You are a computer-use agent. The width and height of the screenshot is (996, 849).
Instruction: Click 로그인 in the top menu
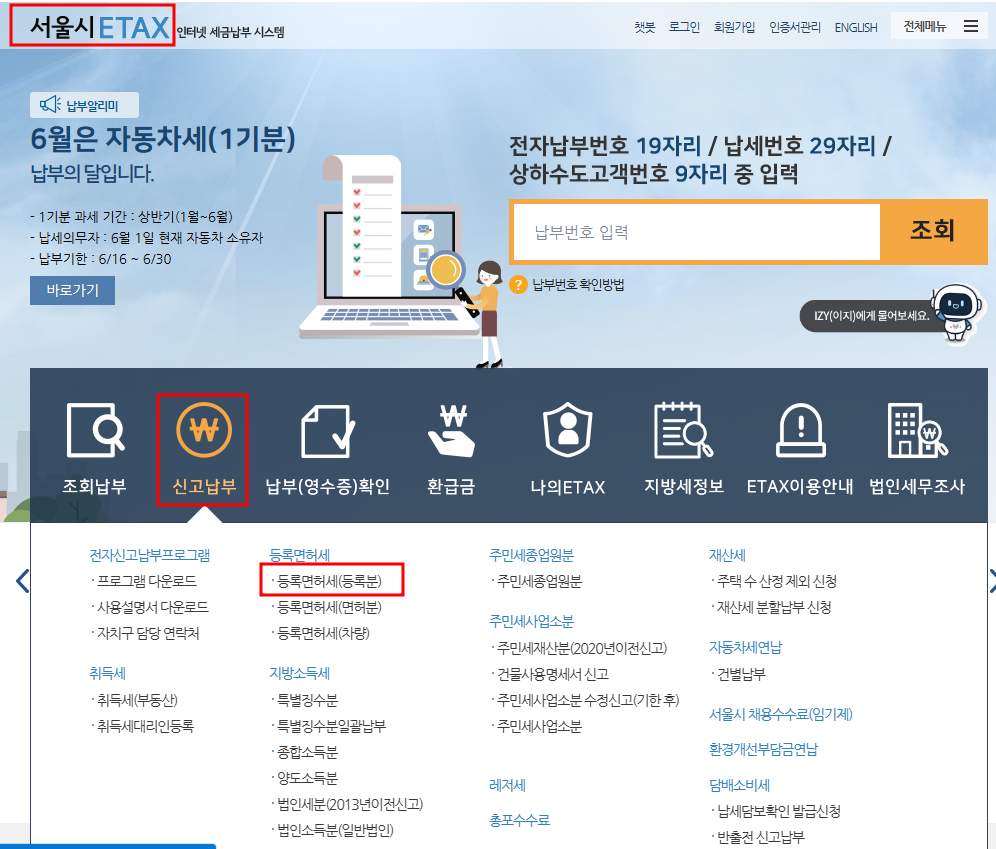[x=684, y=27]
